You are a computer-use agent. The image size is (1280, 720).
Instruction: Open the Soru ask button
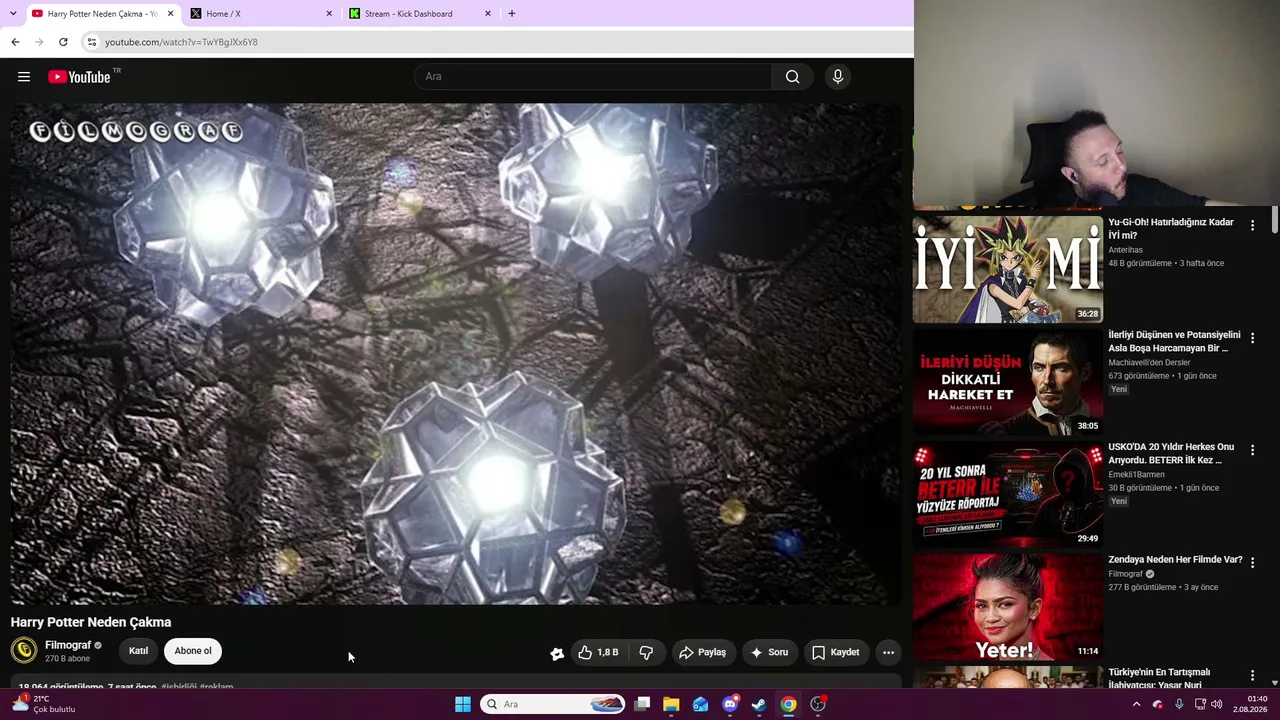coord(769,652)
